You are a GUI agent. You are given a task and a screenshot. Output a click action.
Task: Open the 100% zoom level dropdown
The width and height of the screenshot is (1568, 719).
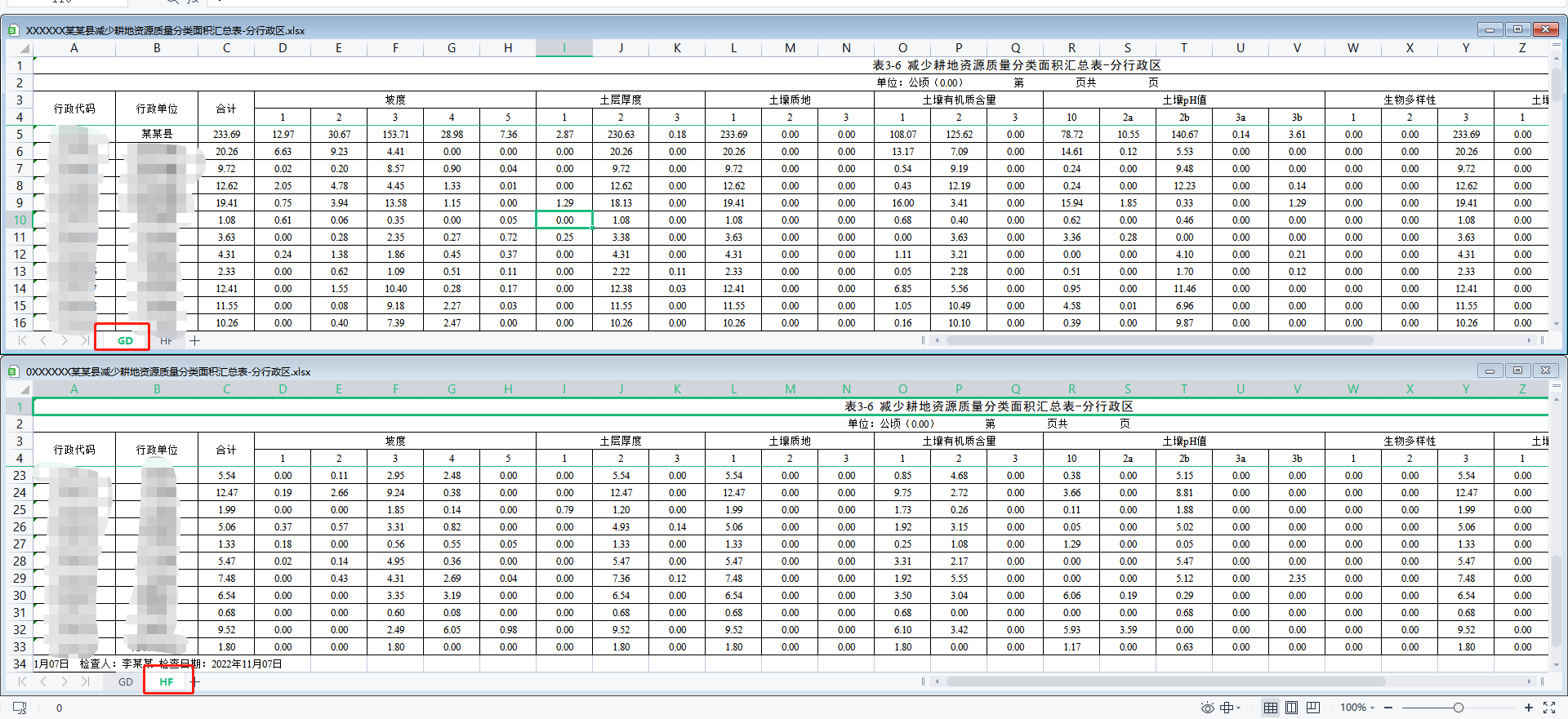click(1357, 708)
